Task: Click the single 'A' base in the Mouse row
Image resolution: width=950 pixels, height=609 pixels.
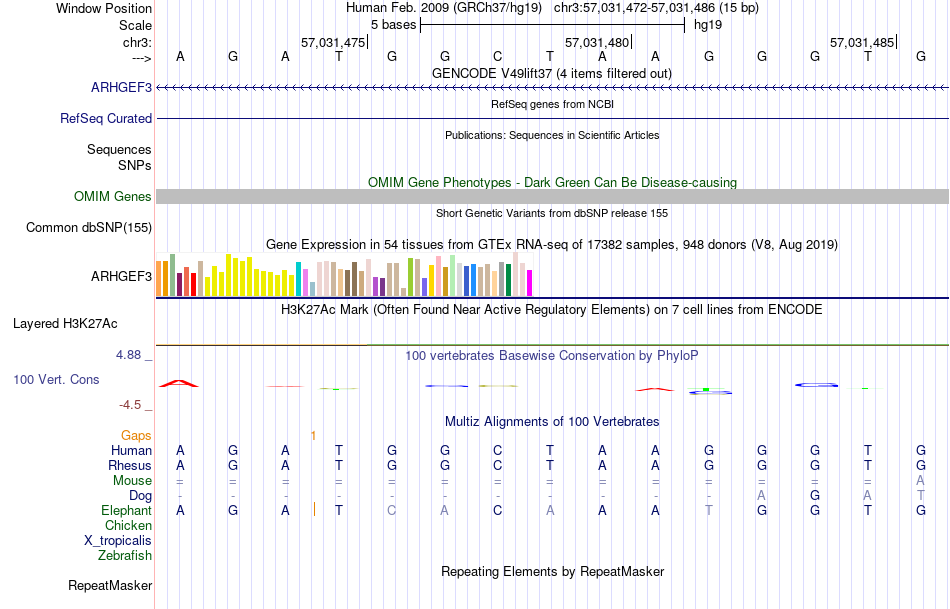Action: pos(920,481)
